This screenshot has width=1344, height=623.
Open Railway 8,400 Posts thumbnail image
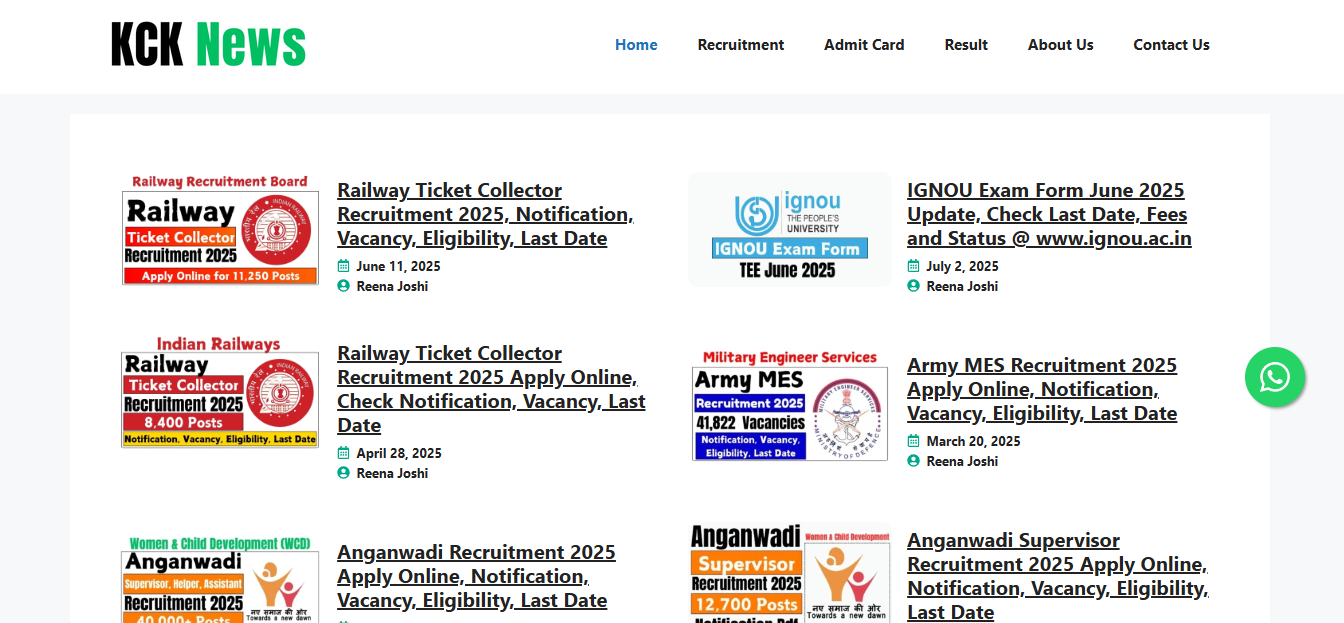tap(220, 393)
